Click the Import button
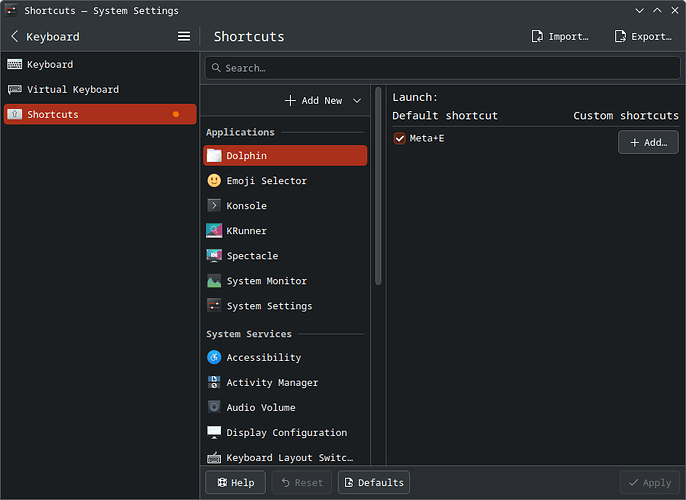The height and width of the screenshot is (500, 686). [x=560, y=36]
